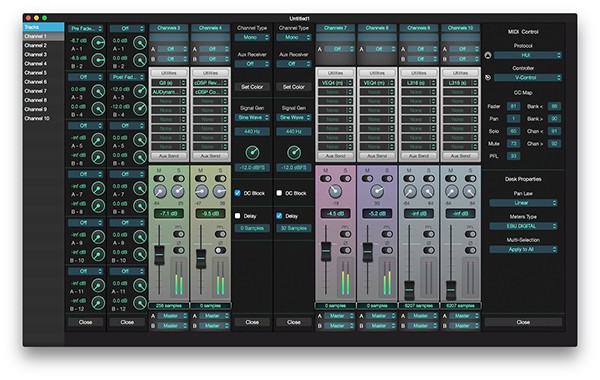This screenshot has width=600, height=380.
Task: Uncheck the ticked DC Block checkbox
Action: pyautogui.click(x=238, y=193)
